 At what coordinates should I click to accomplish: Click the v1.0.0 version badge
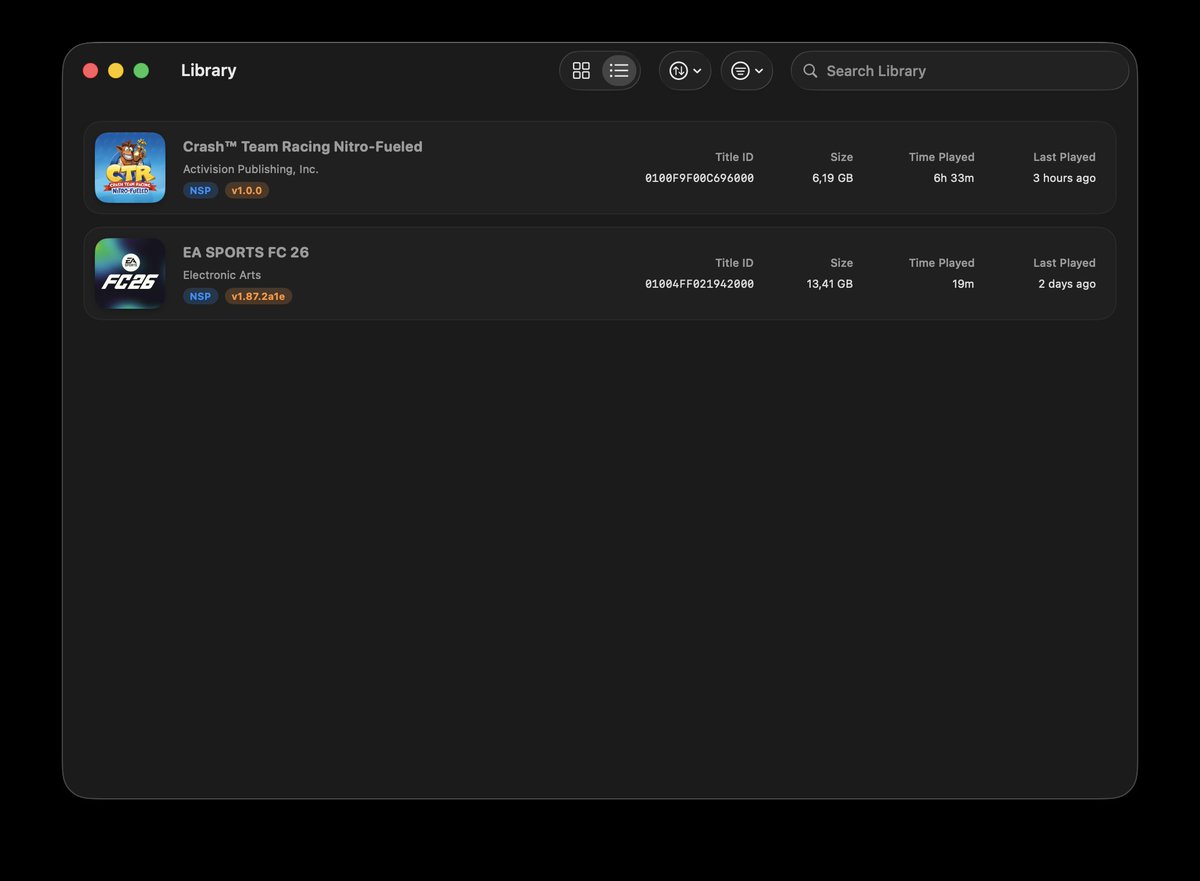[247, 190]
